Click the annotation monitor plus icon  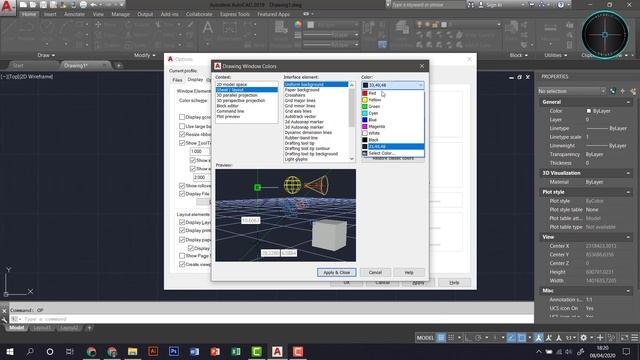(x=600, y=338)
